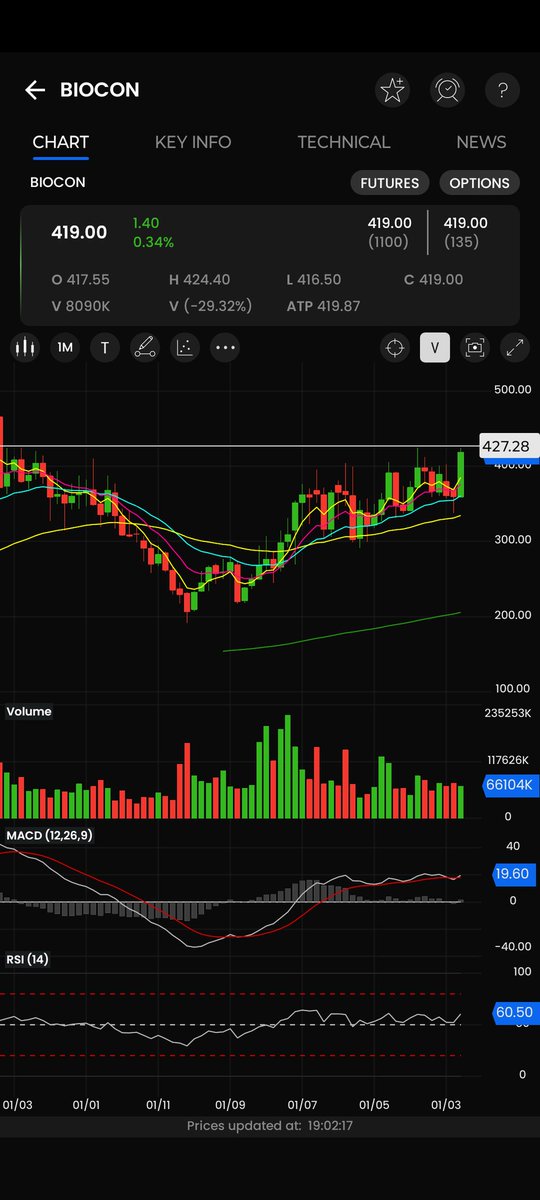Tap the close value C 419.00
540x1200 pixels.
(x=433, y=280)
